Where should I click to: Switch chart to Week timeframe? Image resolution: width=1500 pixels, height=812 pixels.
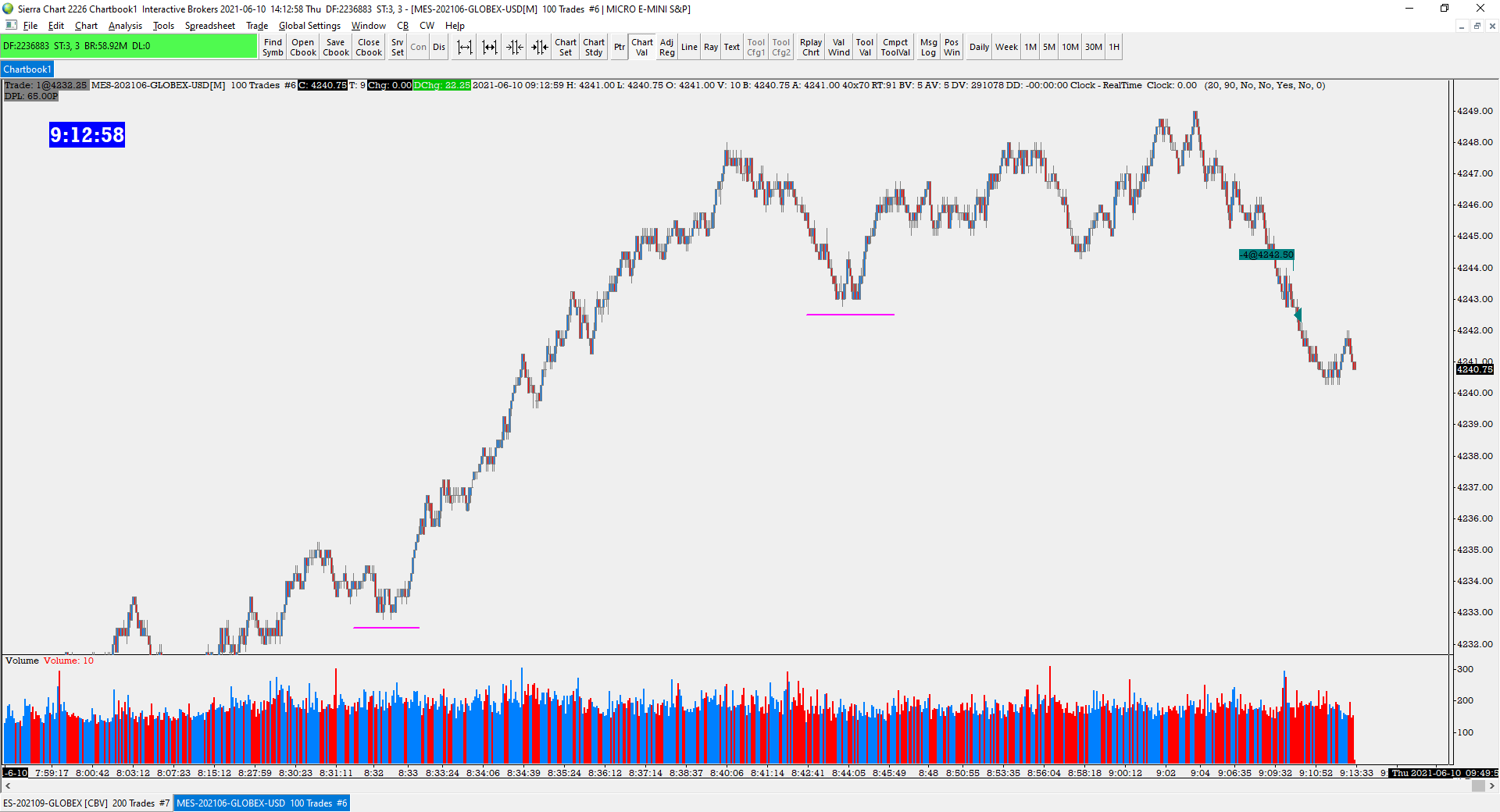pos(1006,47)
